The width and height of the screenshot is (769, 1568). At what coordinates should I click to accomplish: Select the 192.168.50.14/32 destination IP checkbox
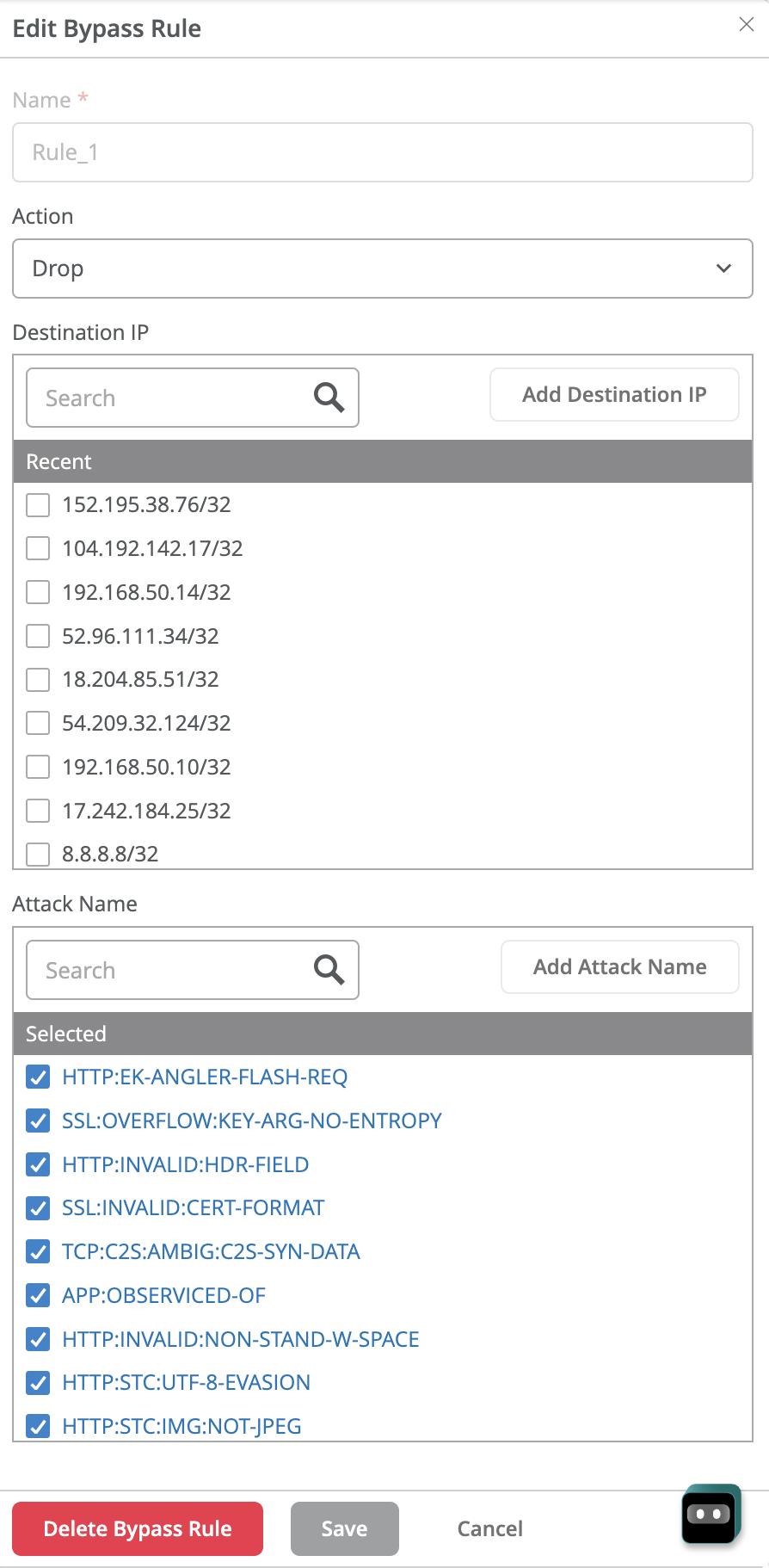click(x=38, y=592)
